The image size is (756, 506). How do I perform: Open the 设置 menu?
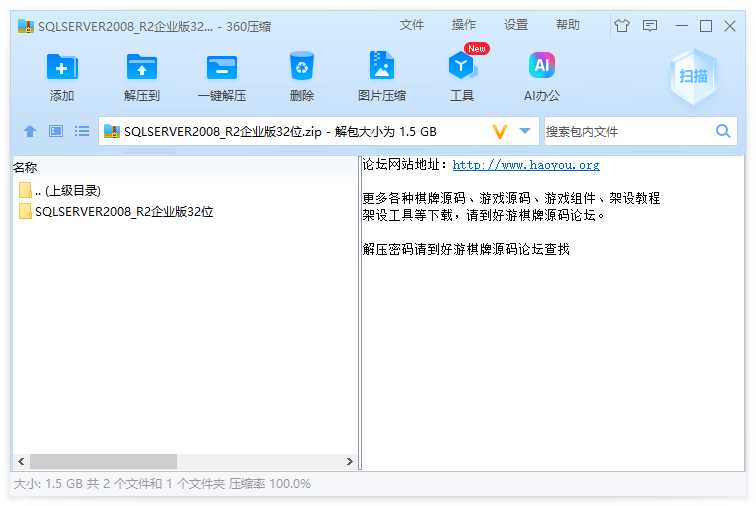click(x=516, y=25)
